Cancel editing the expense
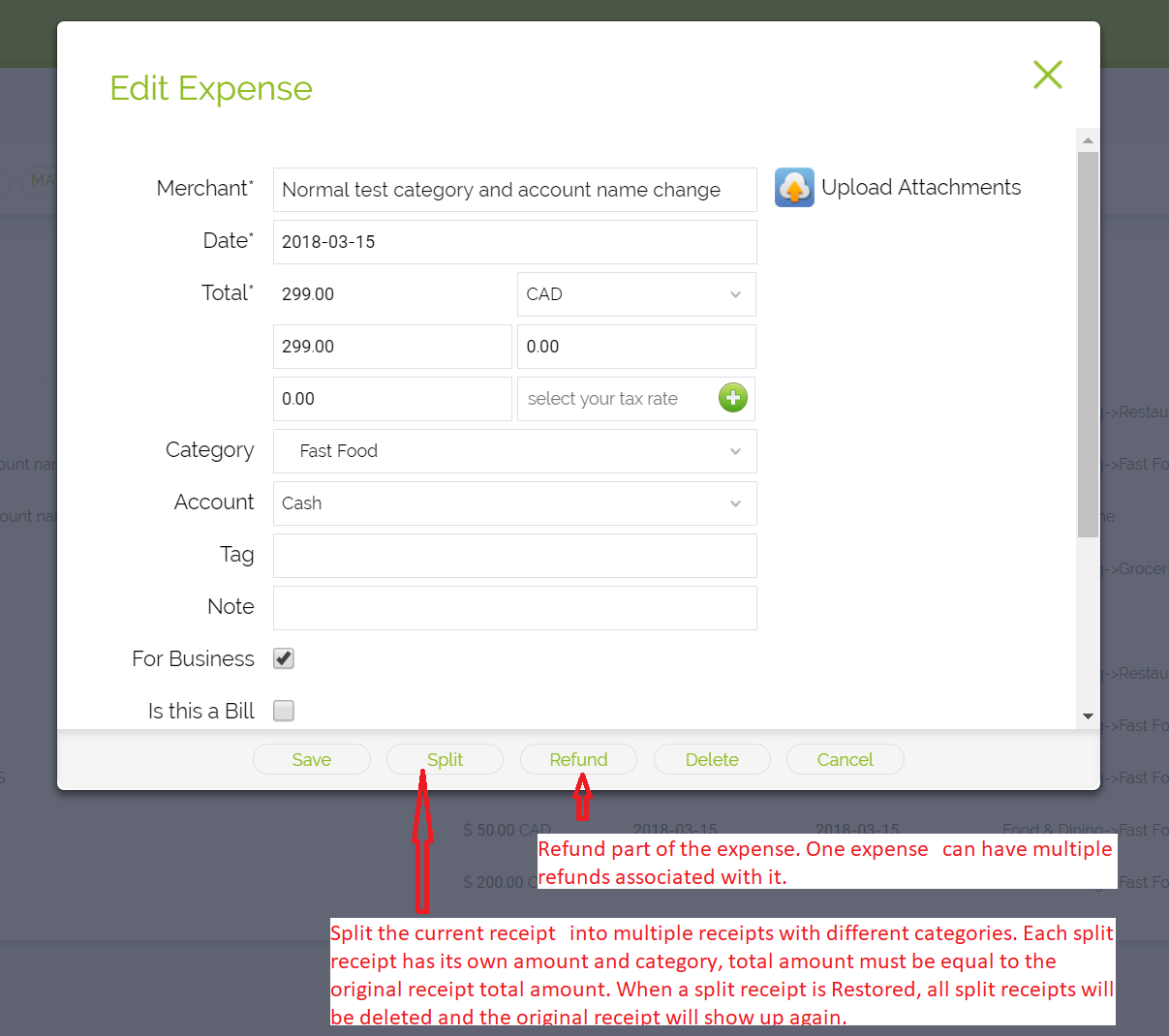 (x=845, y=759)
